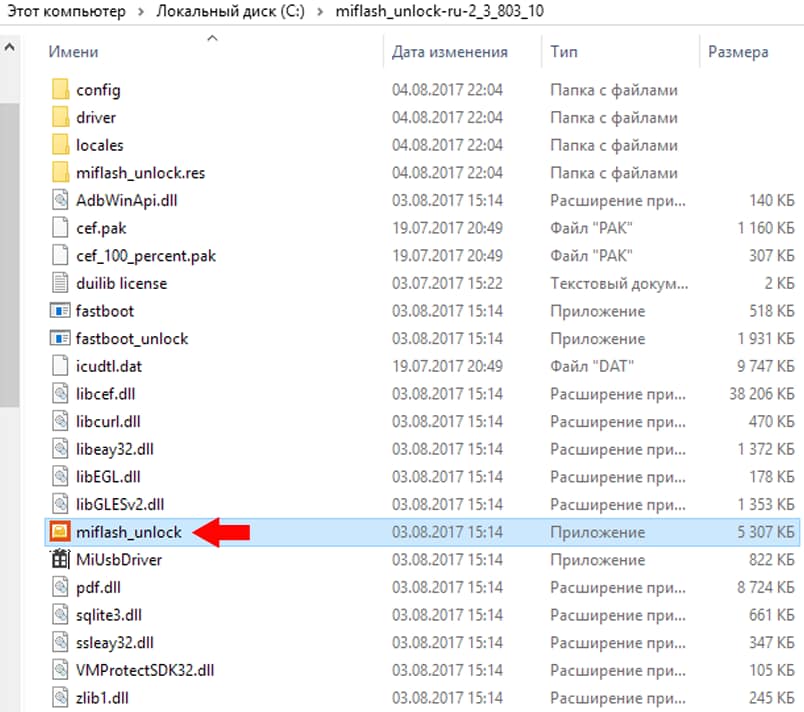Select the ssleay32.dll file name
The image size is (804, 712).
(115, 643)
